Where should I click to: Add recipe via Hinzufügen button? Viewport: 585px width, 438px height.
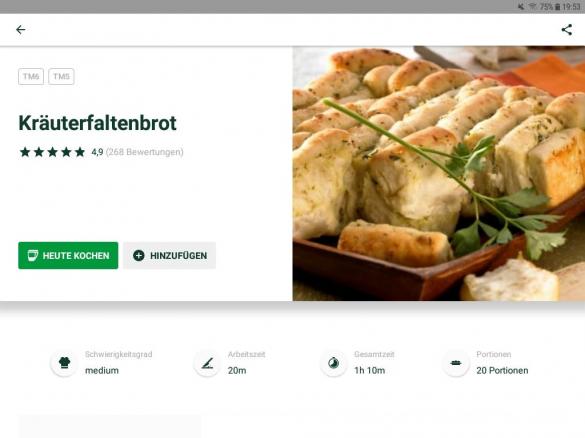tap(169, 256)
